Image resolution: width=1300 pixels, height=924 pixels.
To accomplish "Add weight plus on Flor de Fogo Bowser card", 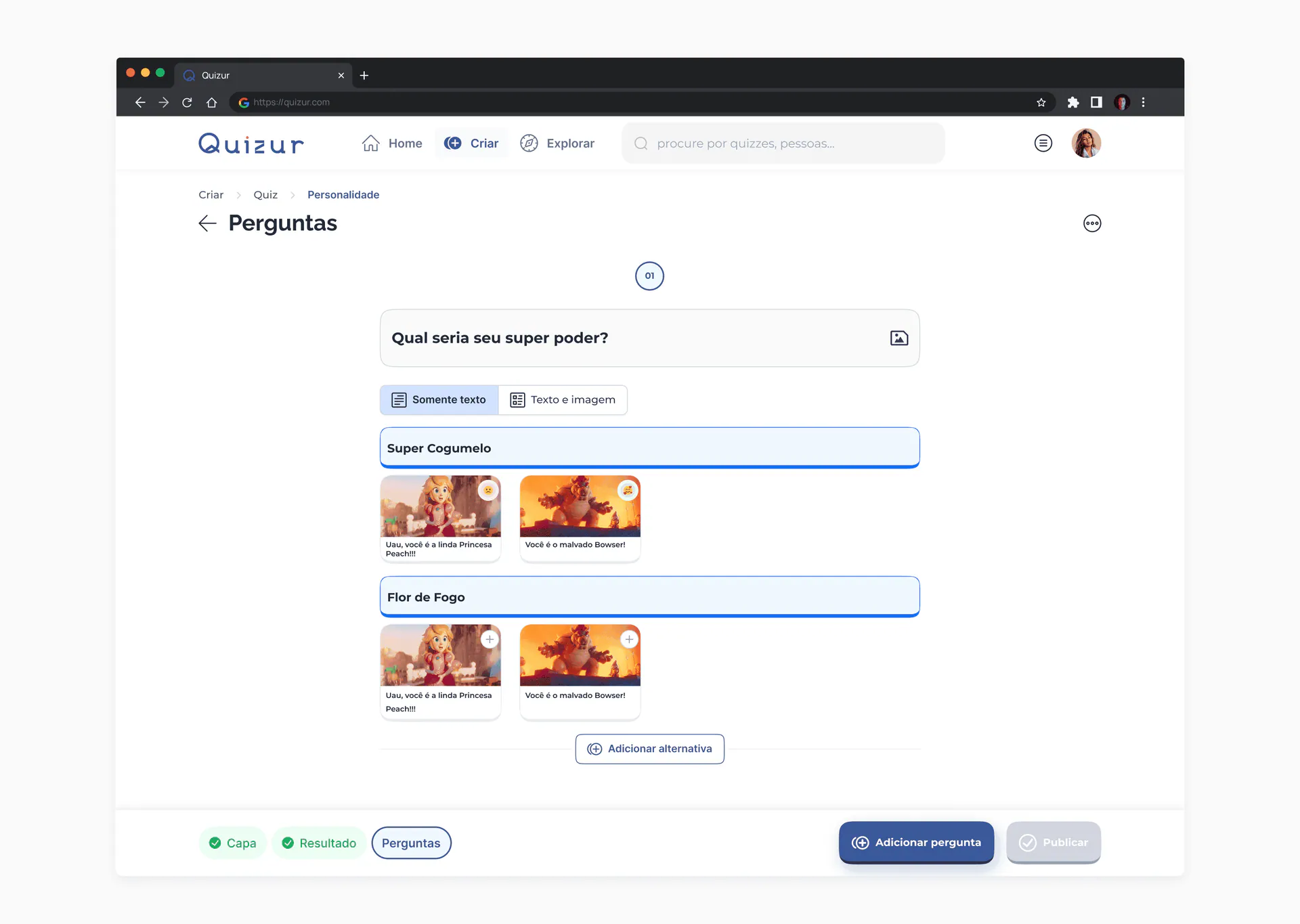I will (x=629, y=639).
